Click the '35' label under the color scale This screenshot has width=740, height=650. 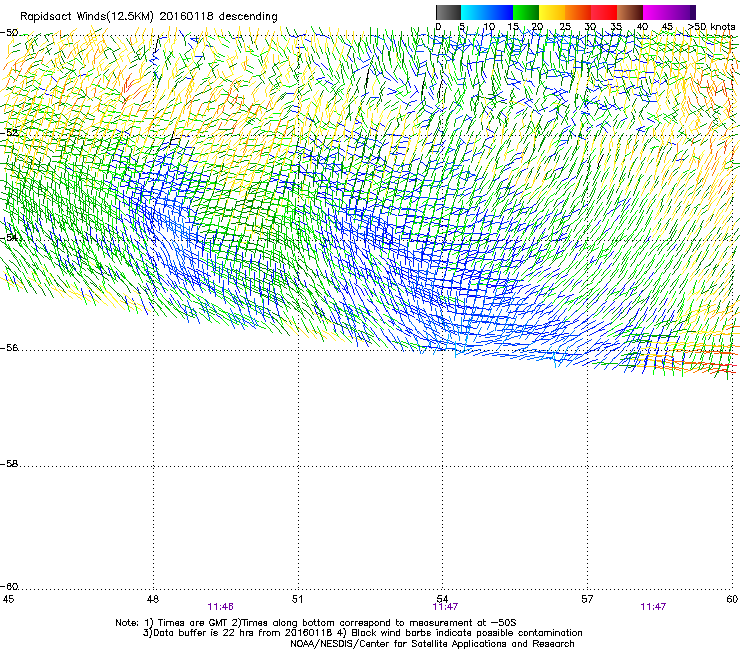coord(616,26)
